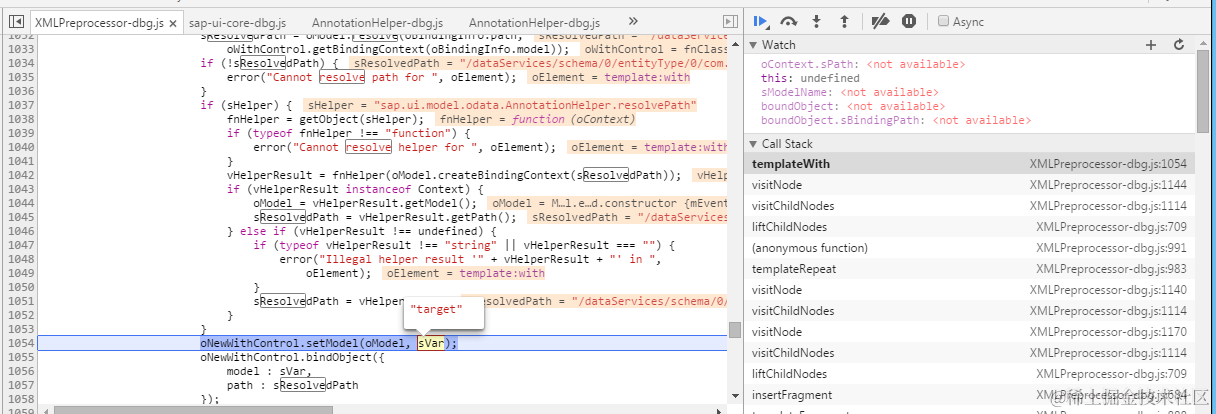
Task: Add a new watch expression
Action: [x=1150, y=45]
